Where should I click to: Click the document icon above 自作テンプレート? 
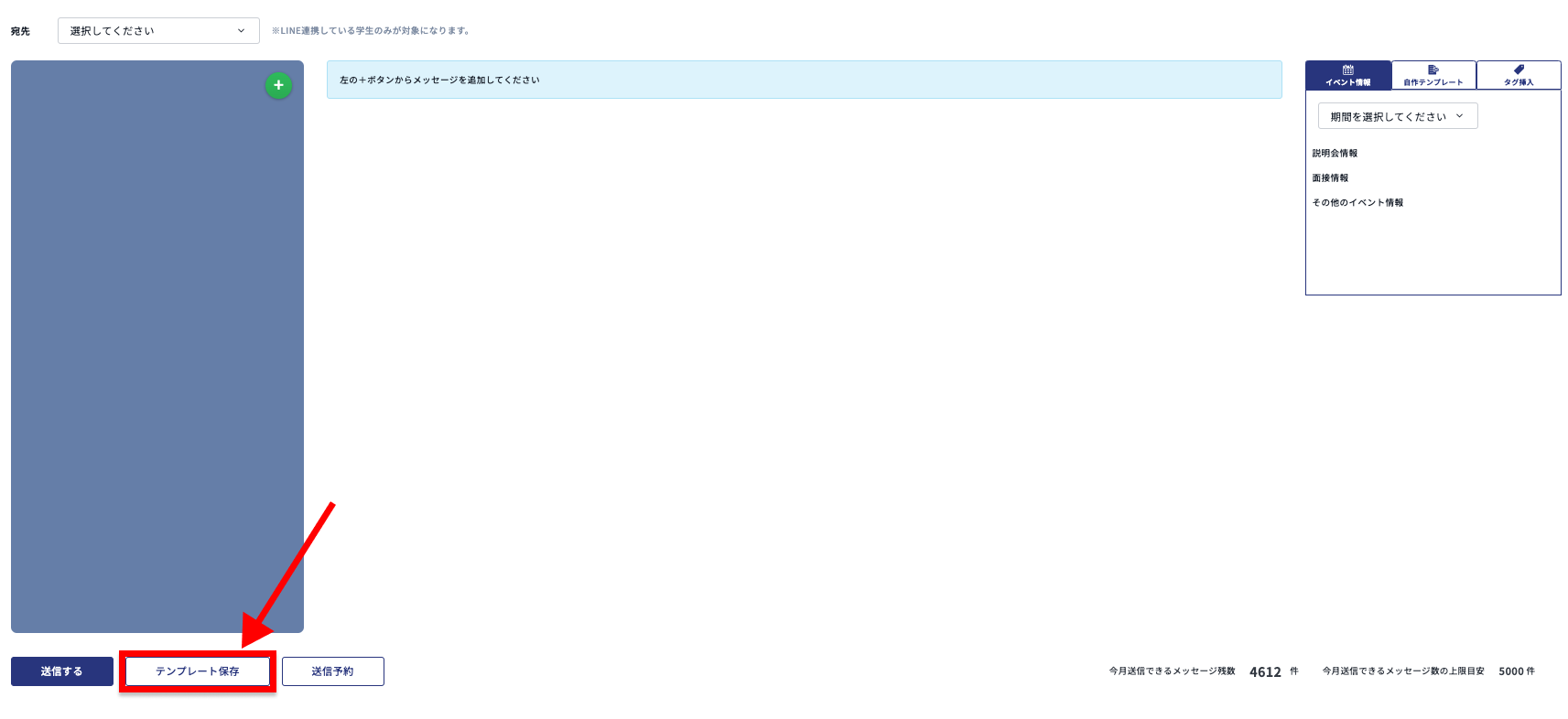[x=1433, y=70]
